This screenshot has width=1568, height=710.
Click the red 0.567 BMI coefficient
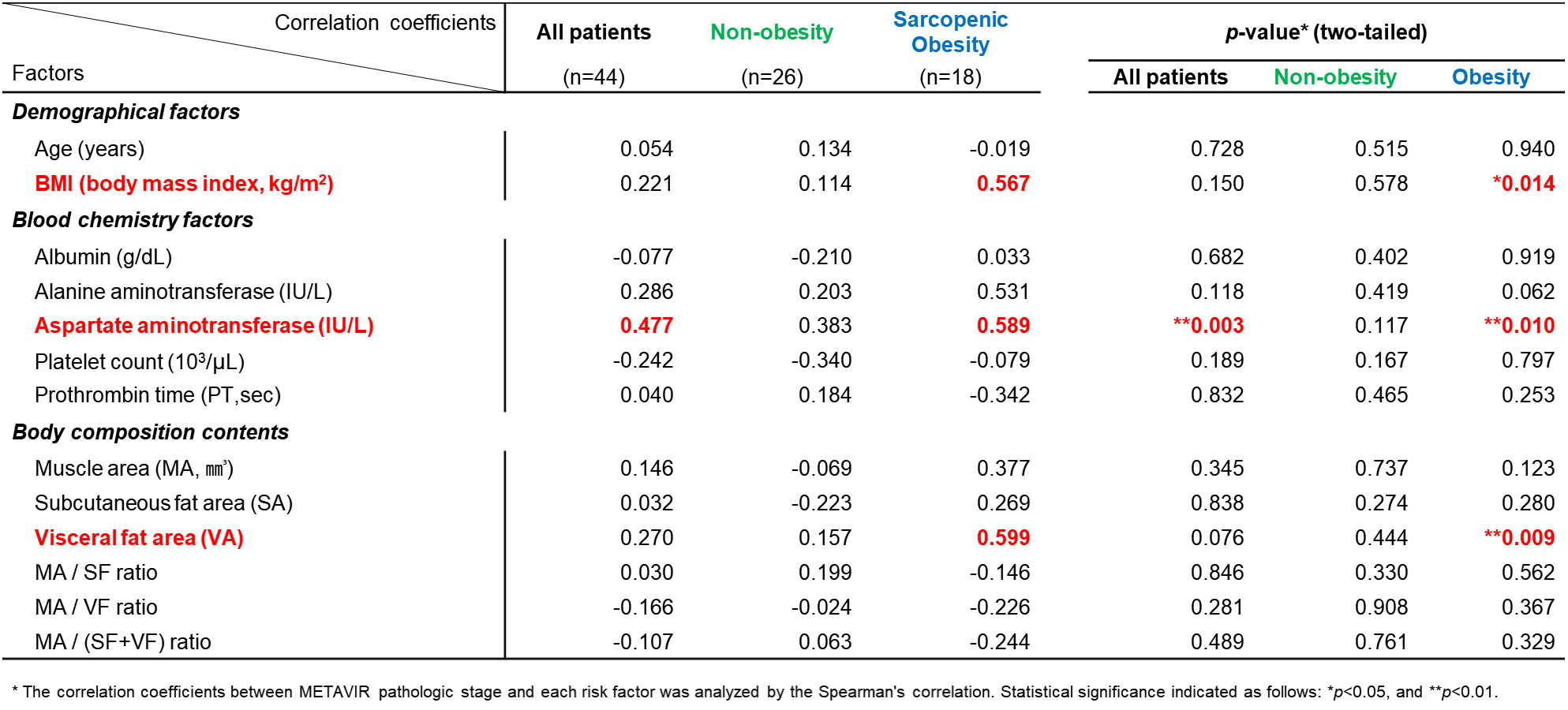tap(1003, 184)
